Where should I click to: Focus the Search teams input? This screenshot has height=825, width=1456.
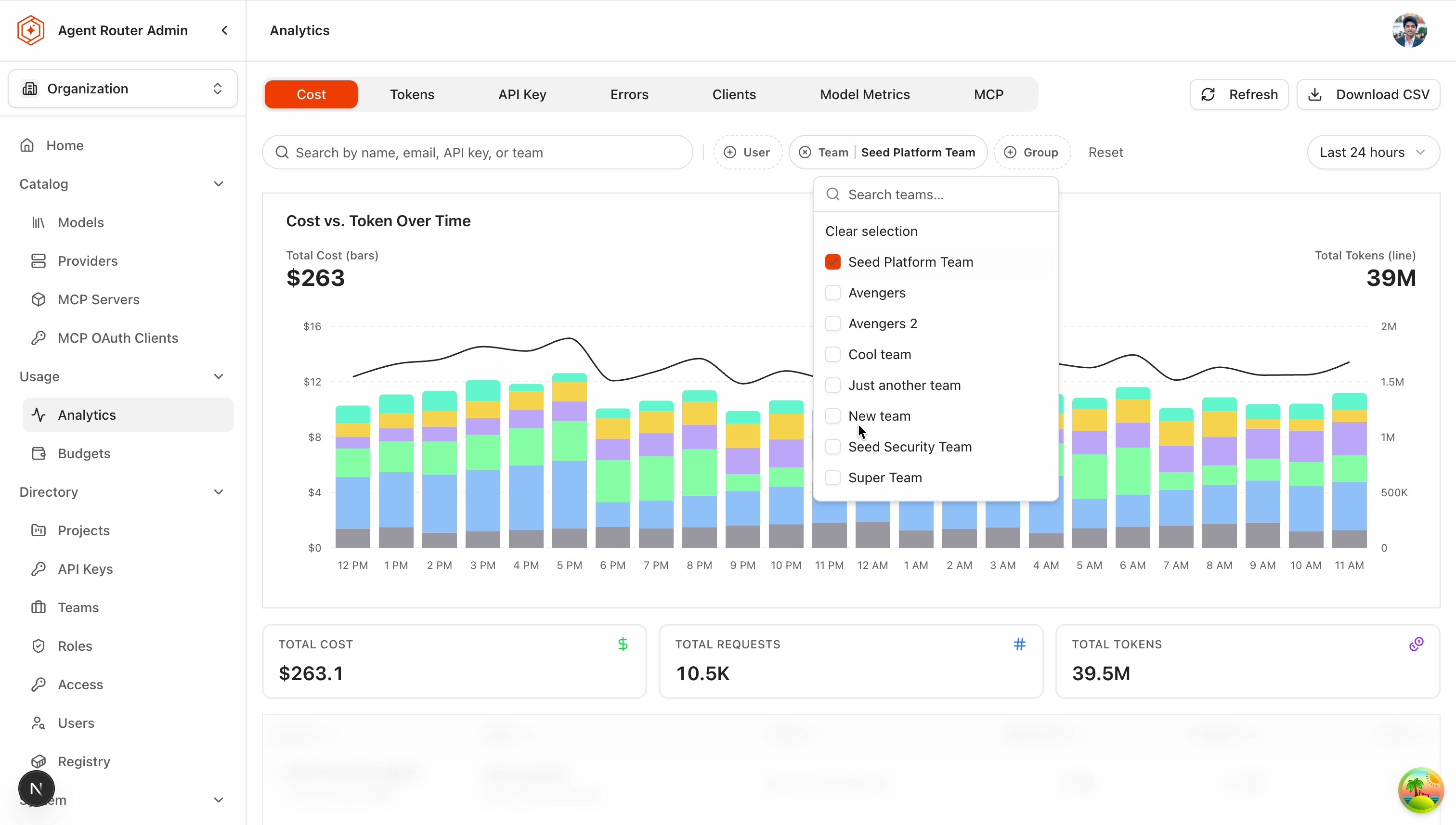936,195
